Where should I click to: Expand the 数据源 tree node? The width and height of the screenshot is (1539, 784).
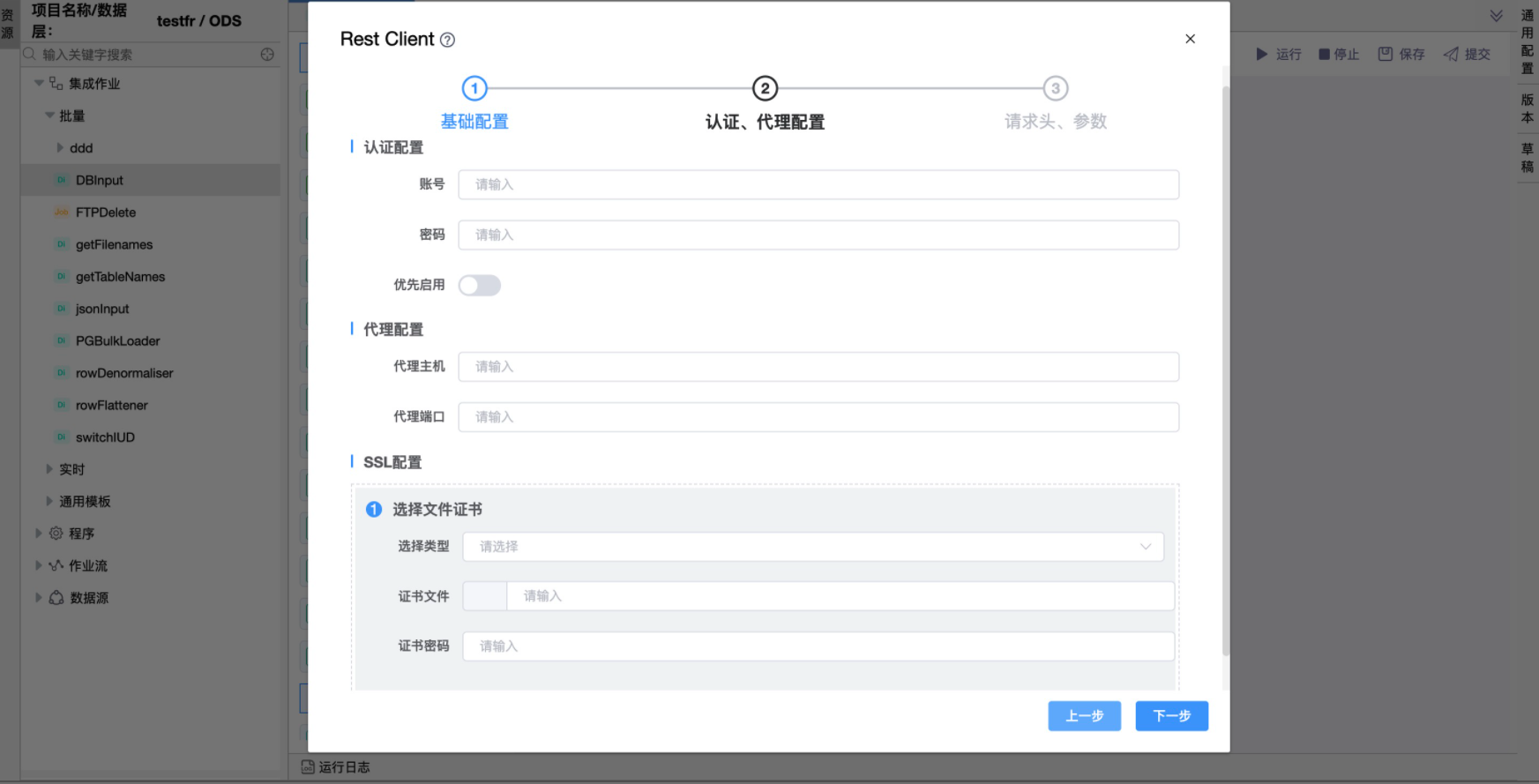(38, 598)
